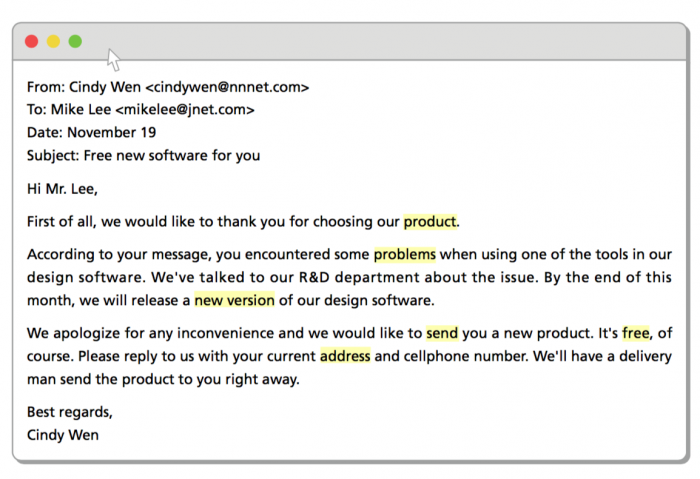Click the subject line "Free new software for you"

172,155
